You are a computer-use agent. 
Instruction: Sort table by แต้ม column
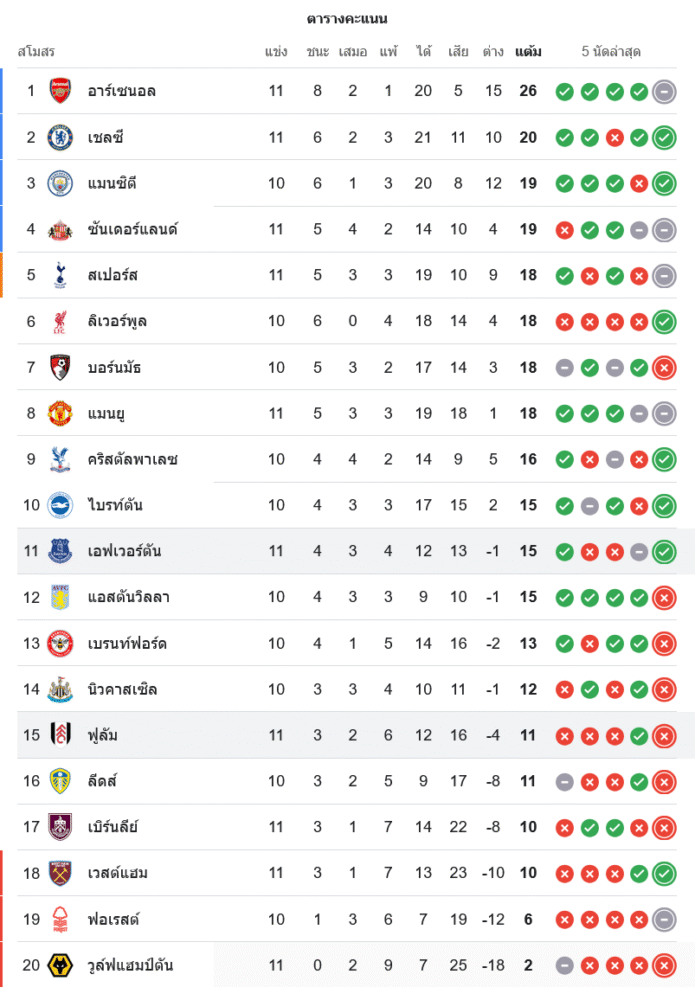coord(528,51)
